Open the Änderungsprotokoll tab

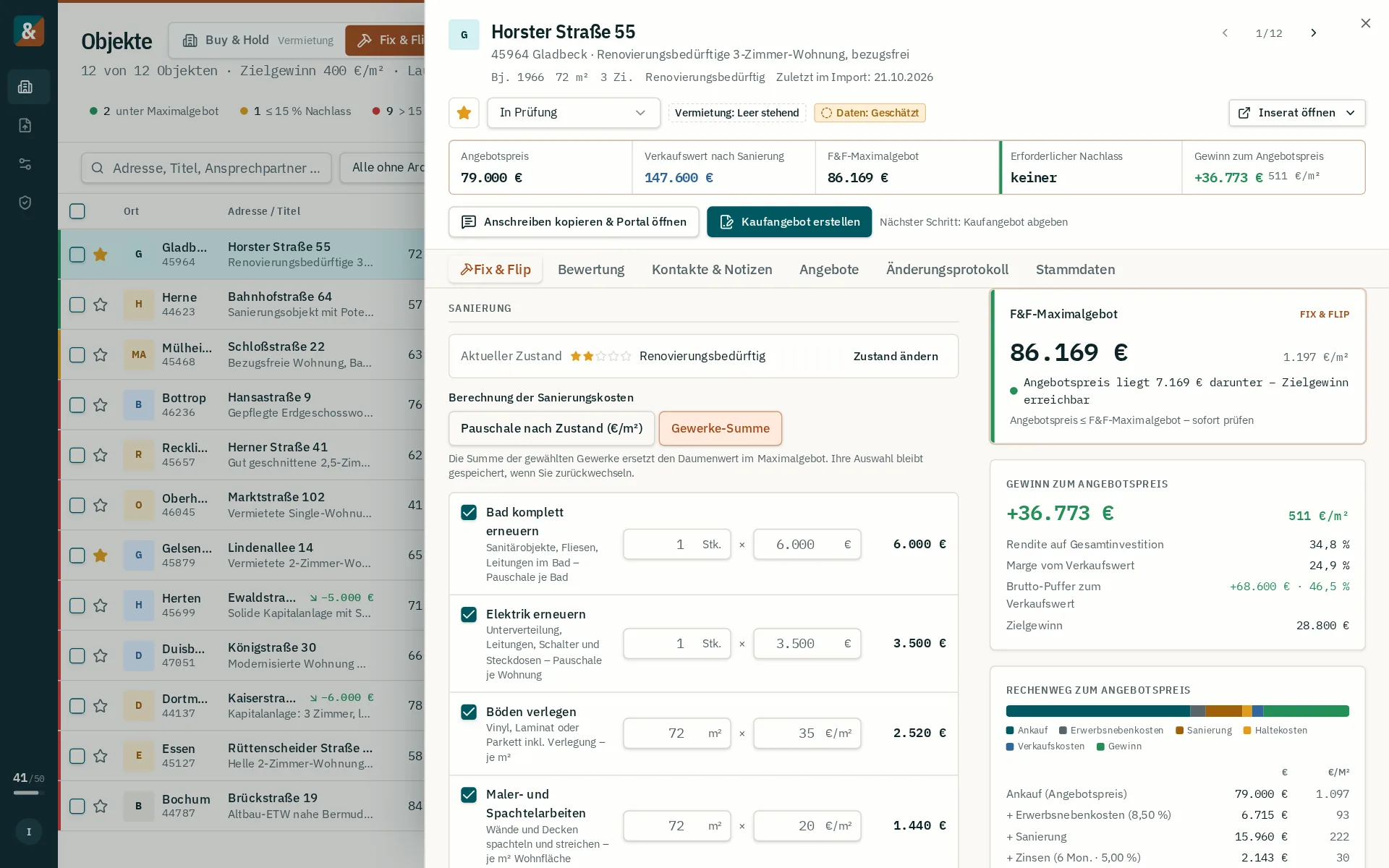947,270
